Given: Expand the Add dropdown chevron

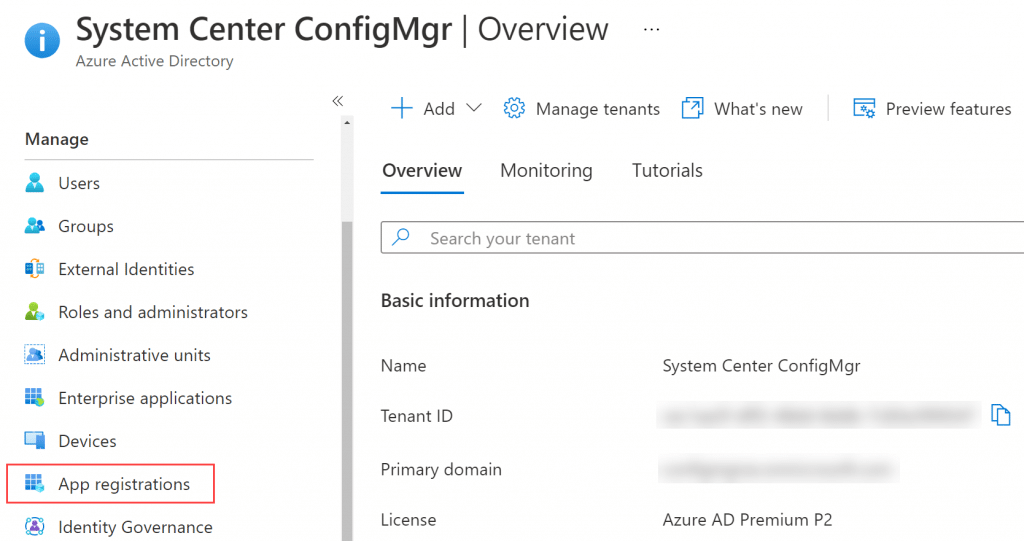Looking at the screenshot, I should point(474,108).
